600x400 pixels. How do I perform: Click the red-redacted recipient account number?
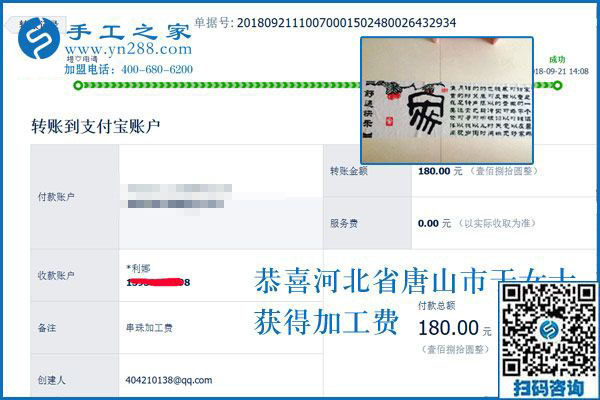point(158,282)
